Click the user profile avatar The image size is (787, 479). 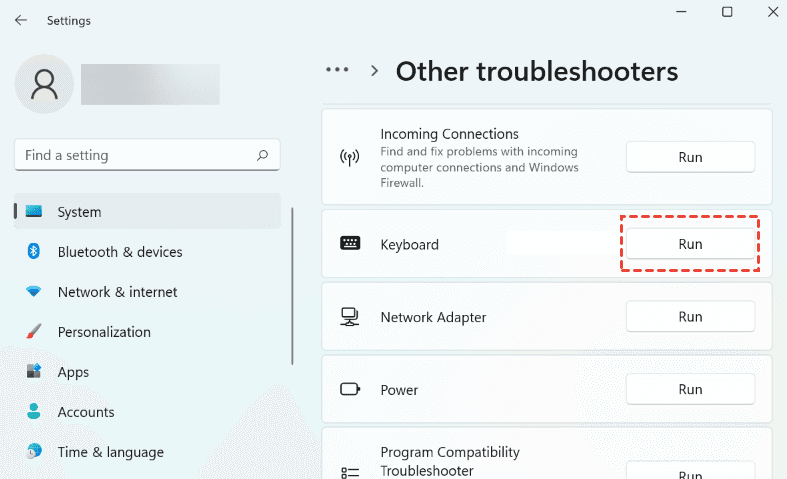tap(44, 84)
